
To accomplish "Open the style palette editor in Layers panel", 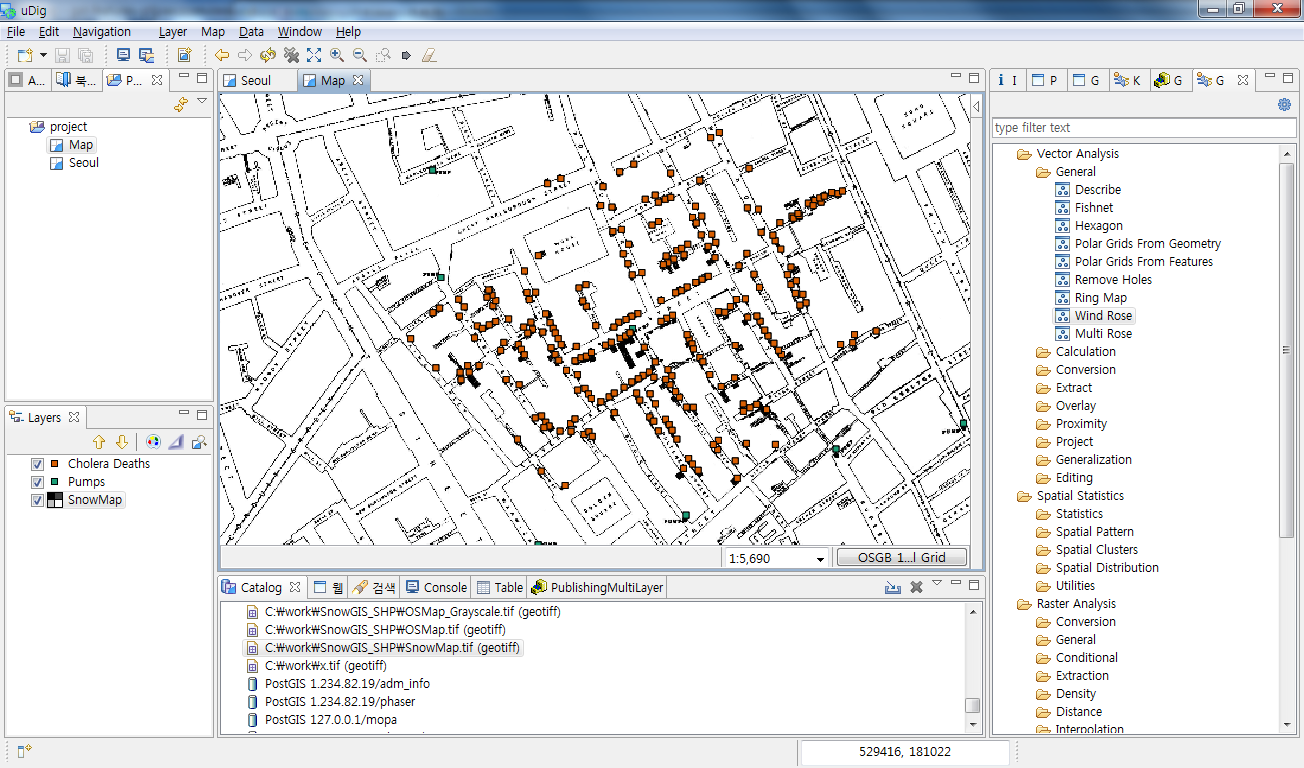I will click(154, 442).
